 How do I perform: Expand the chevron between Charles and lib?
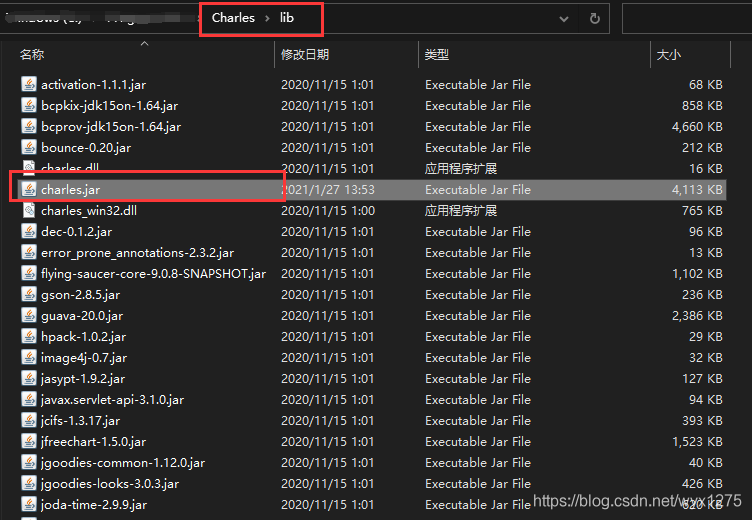[267, 18]
